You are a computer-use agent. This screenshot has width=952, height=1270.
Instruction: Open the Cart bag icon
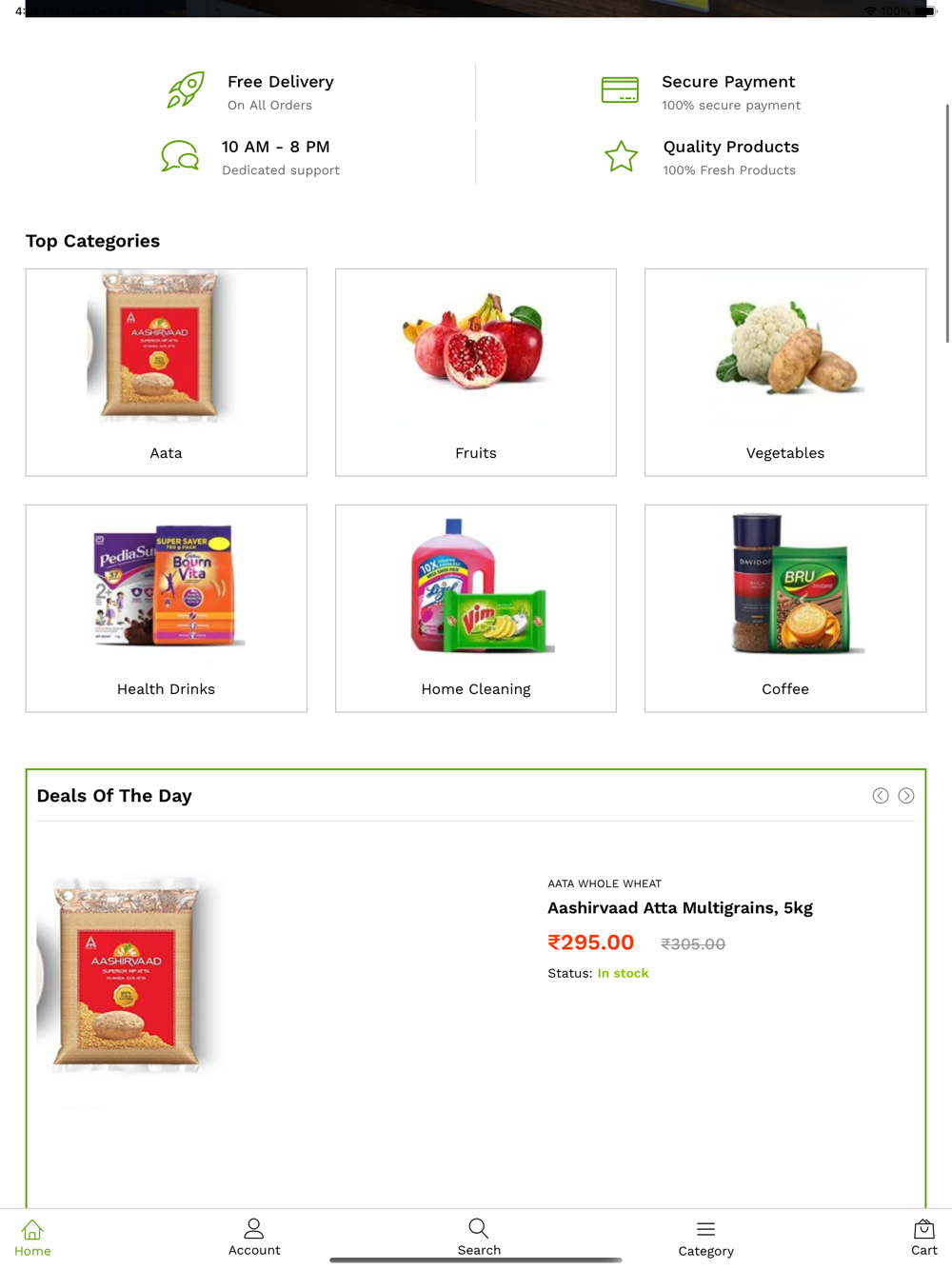point(923,1228)
